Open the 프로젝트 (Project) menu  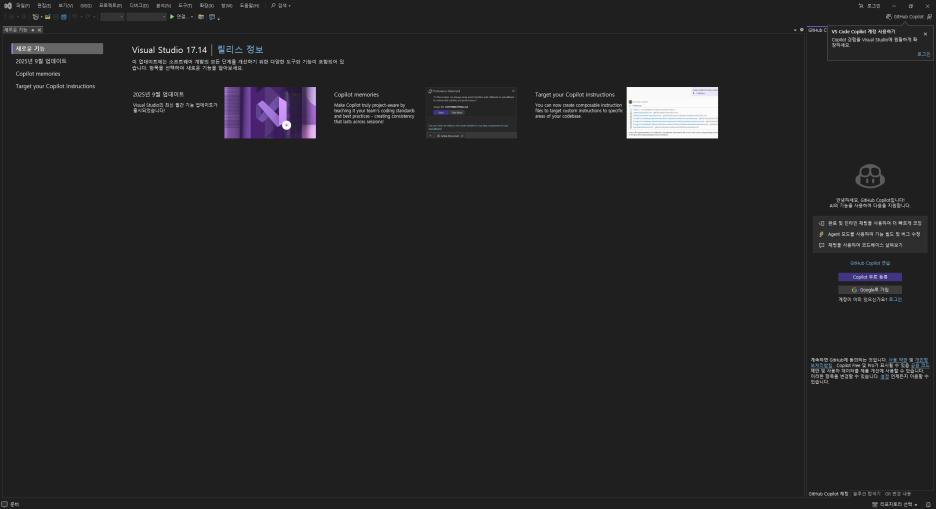click(110, 5)
